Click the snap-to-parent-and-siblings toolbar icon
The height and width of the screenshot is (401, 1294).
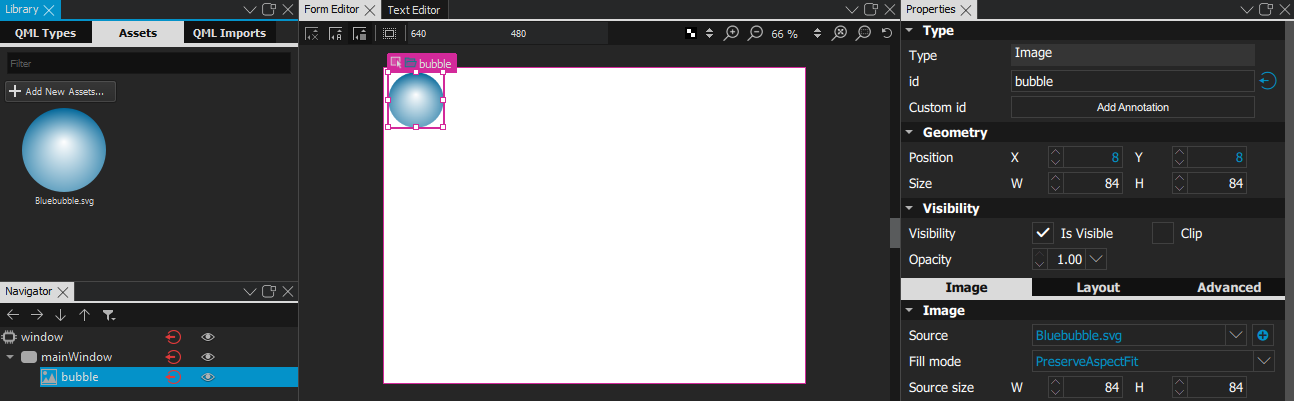pos(335,33)
